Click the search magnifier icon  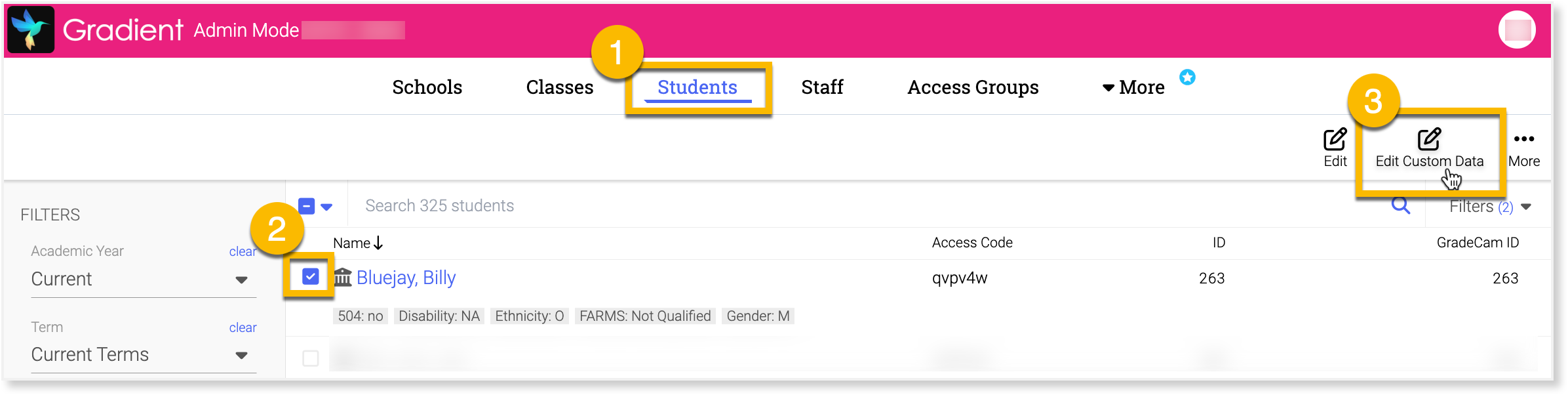coord(1400,206)
